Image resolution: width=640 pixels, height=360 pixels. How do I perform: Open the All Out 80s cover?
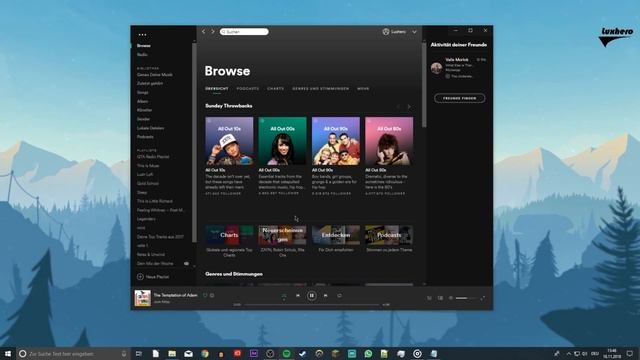pos(389,141)
